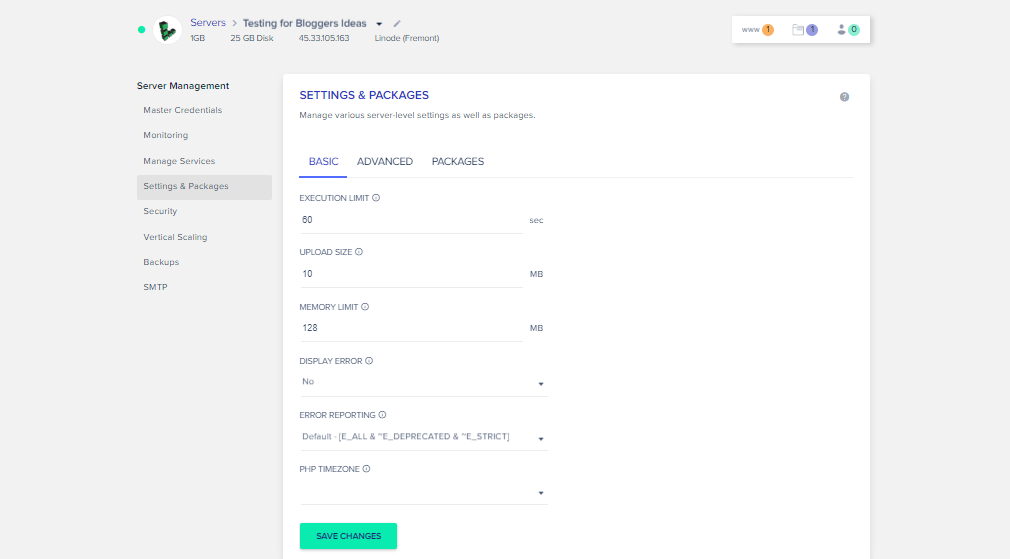
Task: Open help question mark icon
Action: click(x=844, y=97)
